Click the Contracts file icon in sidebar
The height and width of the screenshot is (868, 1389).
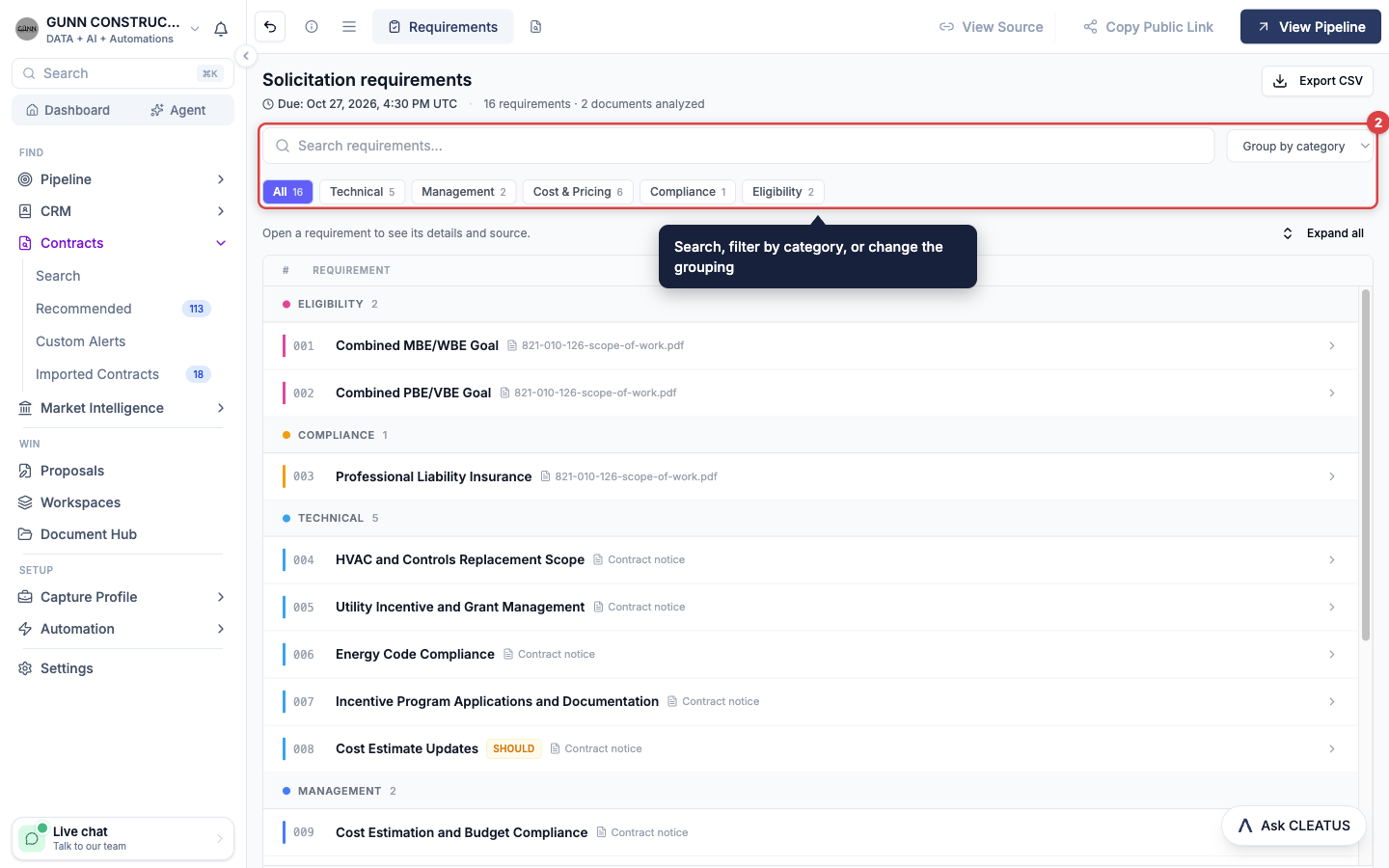25,243
